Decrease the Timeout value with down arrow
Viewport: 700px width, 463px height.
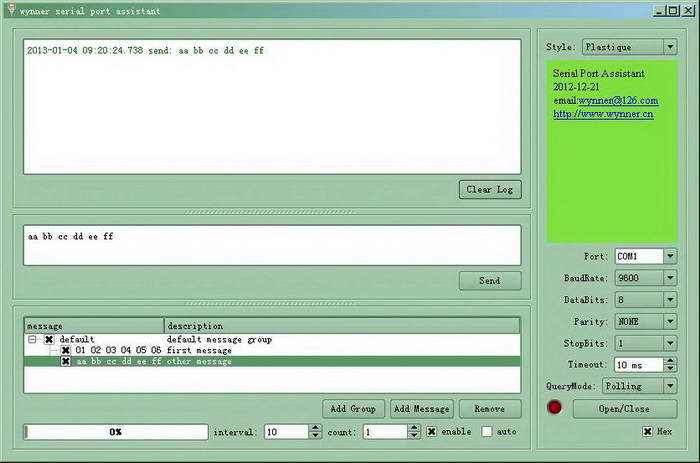(670, 368)
